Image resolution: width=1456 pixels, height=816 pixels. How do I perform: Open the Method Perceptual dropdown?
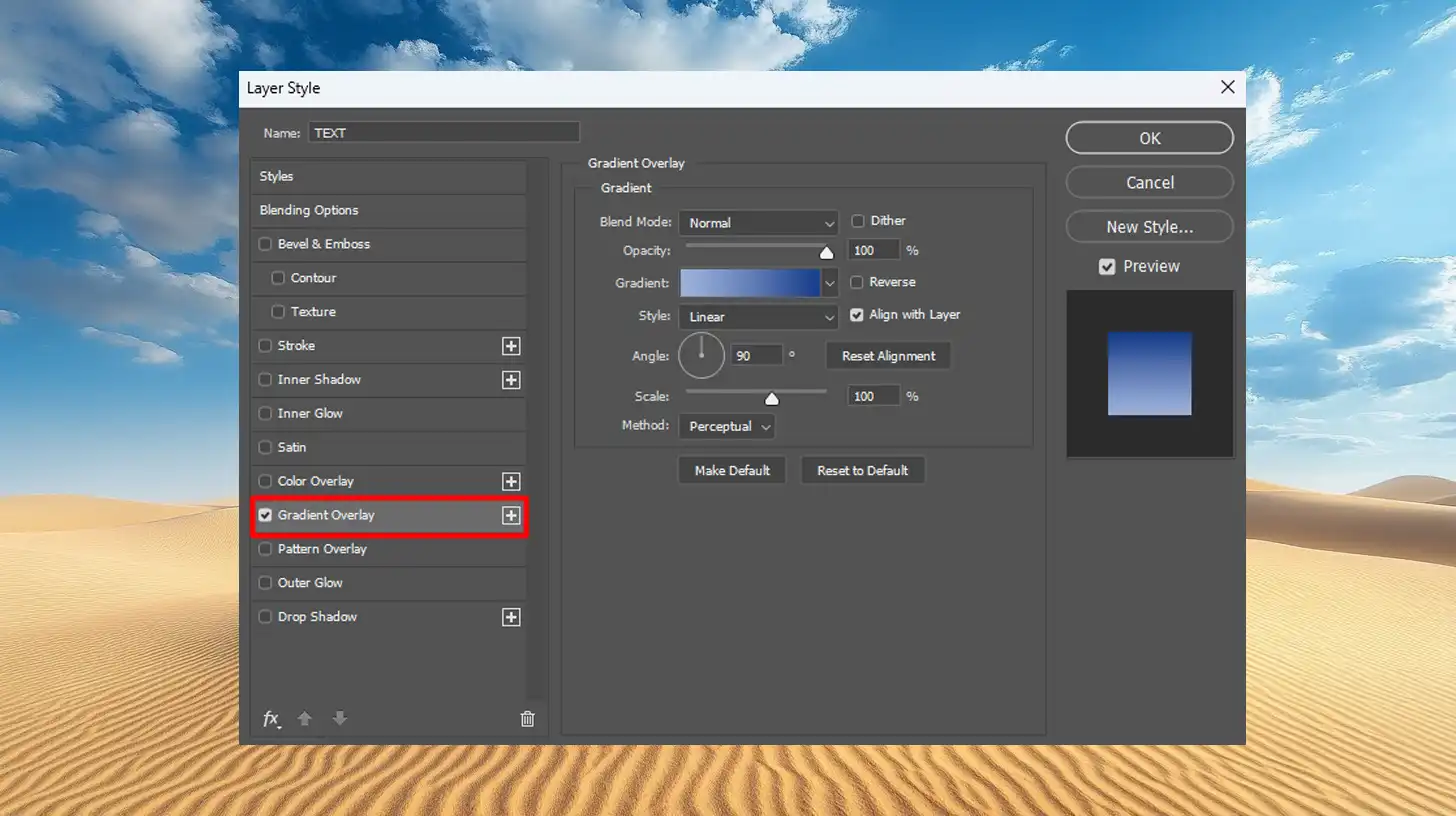727,427
